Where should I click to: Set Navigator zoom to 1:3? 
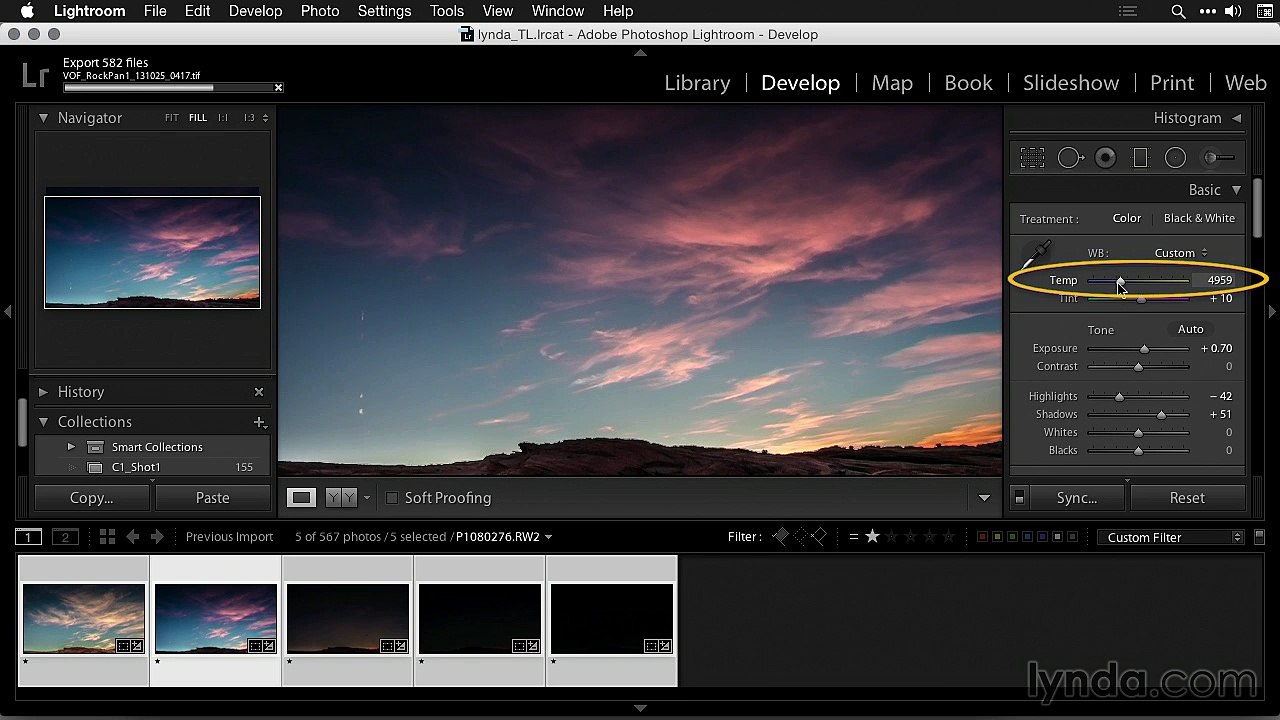point(249,118)
